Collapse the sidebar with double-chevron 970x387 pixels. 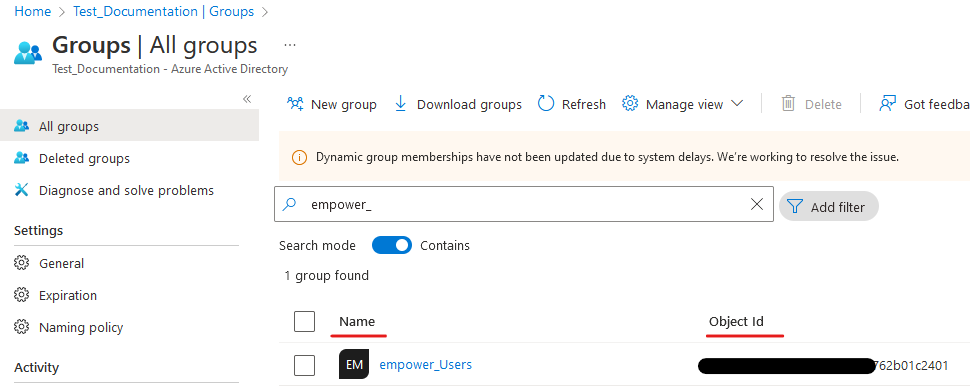coord(246,99)
